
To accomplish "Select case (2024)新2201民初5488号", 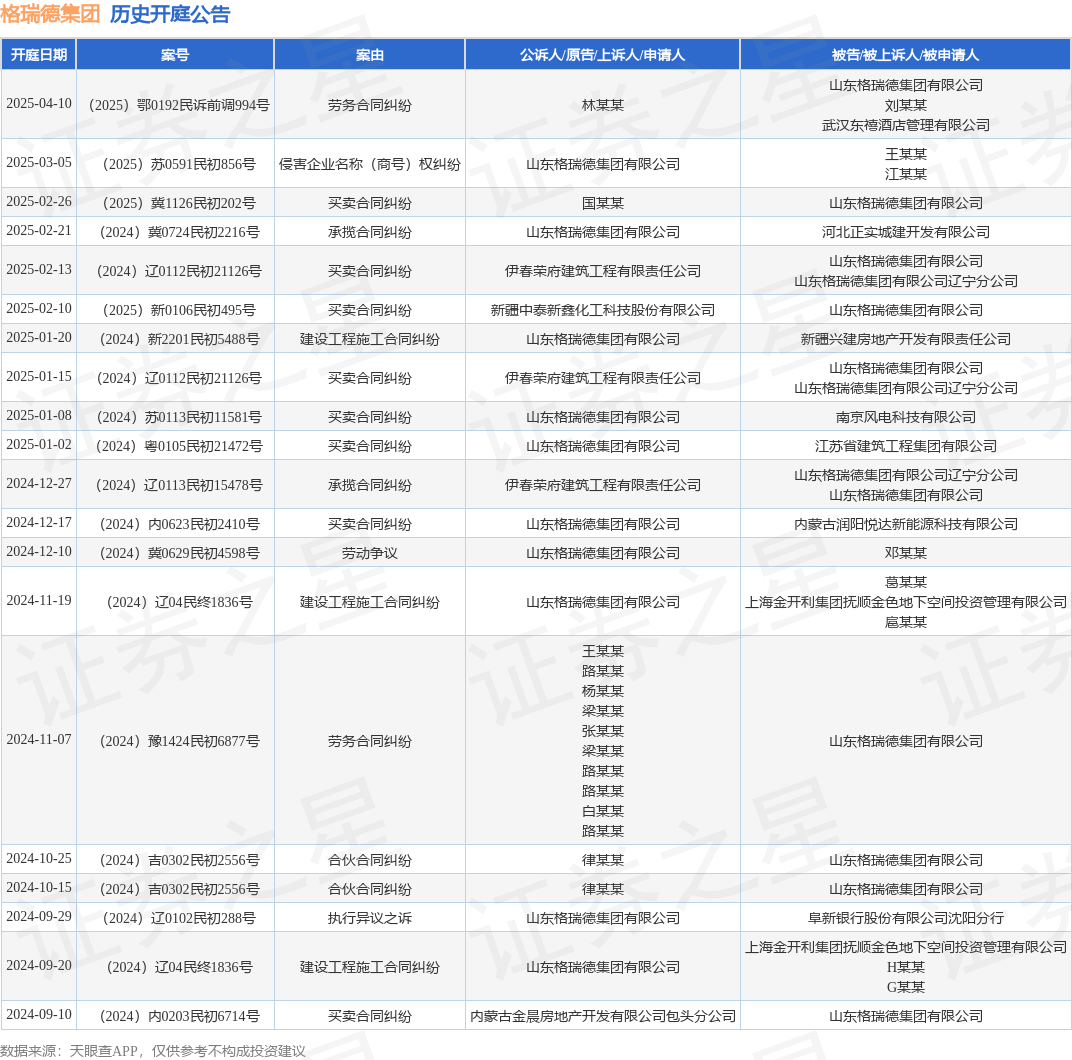I will [x=179, y=339].
